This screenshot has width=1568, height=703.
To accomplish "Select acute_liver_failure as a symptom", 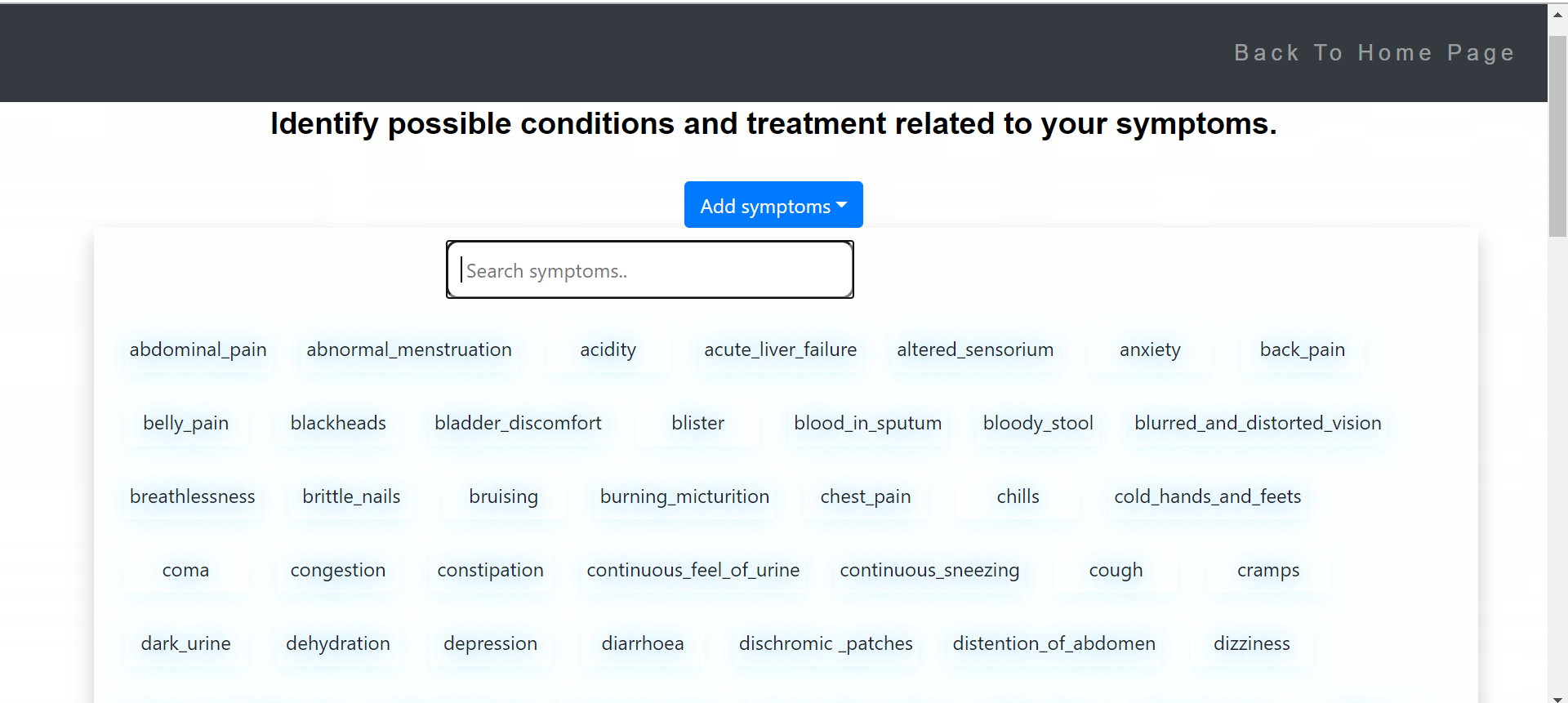I will (x=780, y=349).
